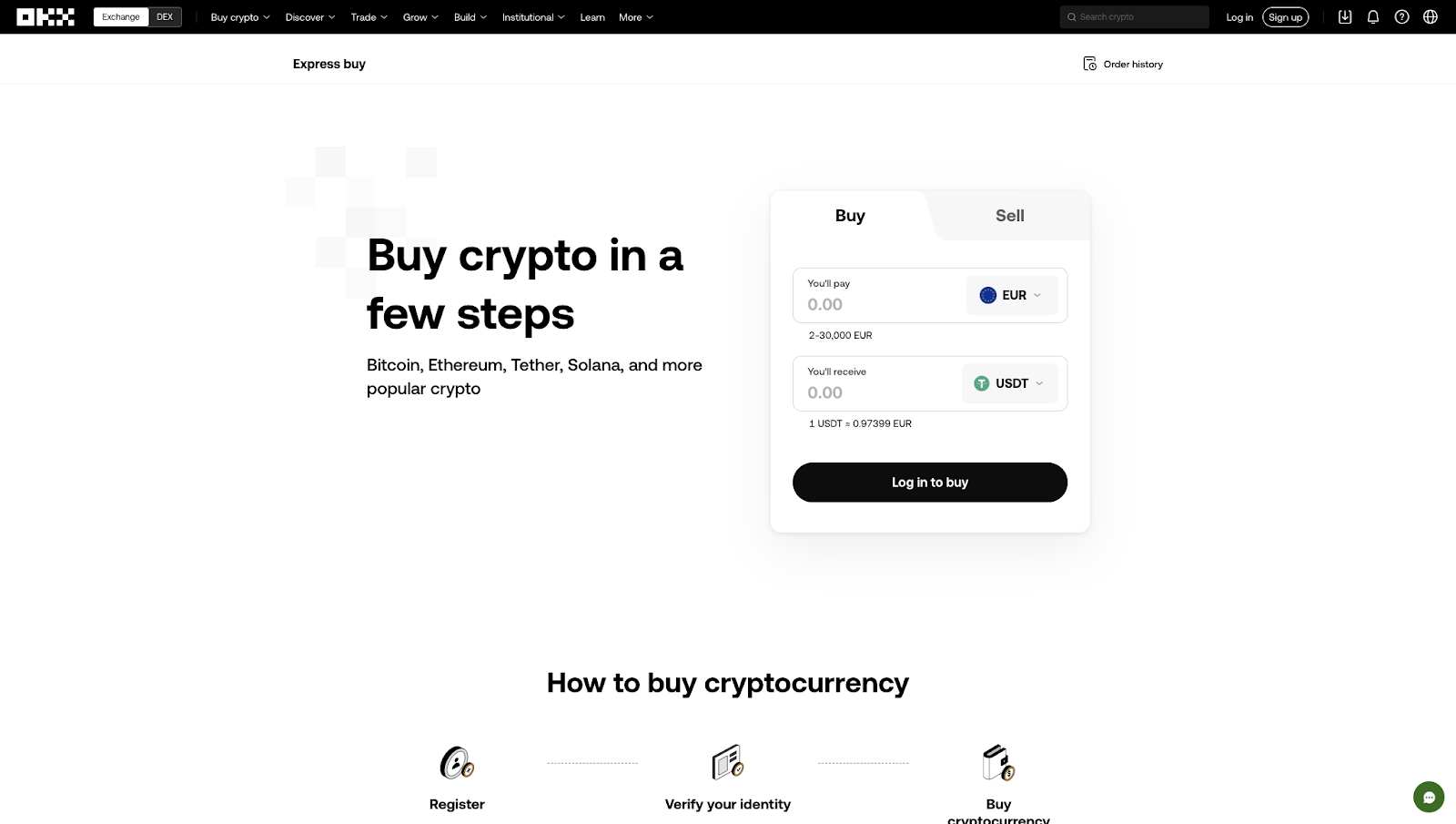Click the Order history icon
1456x824 pixels.
coord(1090,64)
